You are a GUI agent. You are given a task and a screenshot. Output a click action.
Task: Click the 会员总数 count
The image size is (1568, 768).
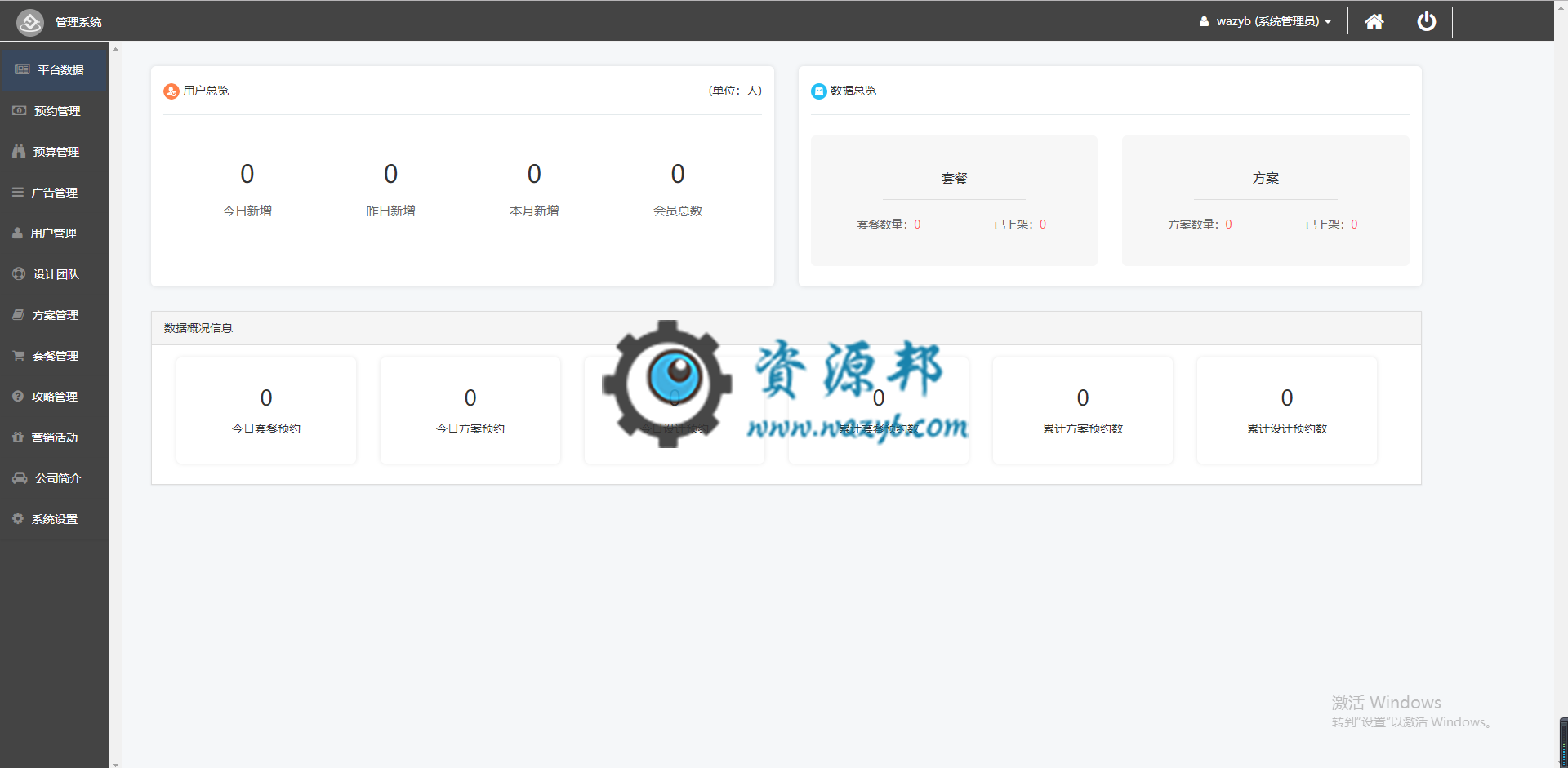click(678, 174)
